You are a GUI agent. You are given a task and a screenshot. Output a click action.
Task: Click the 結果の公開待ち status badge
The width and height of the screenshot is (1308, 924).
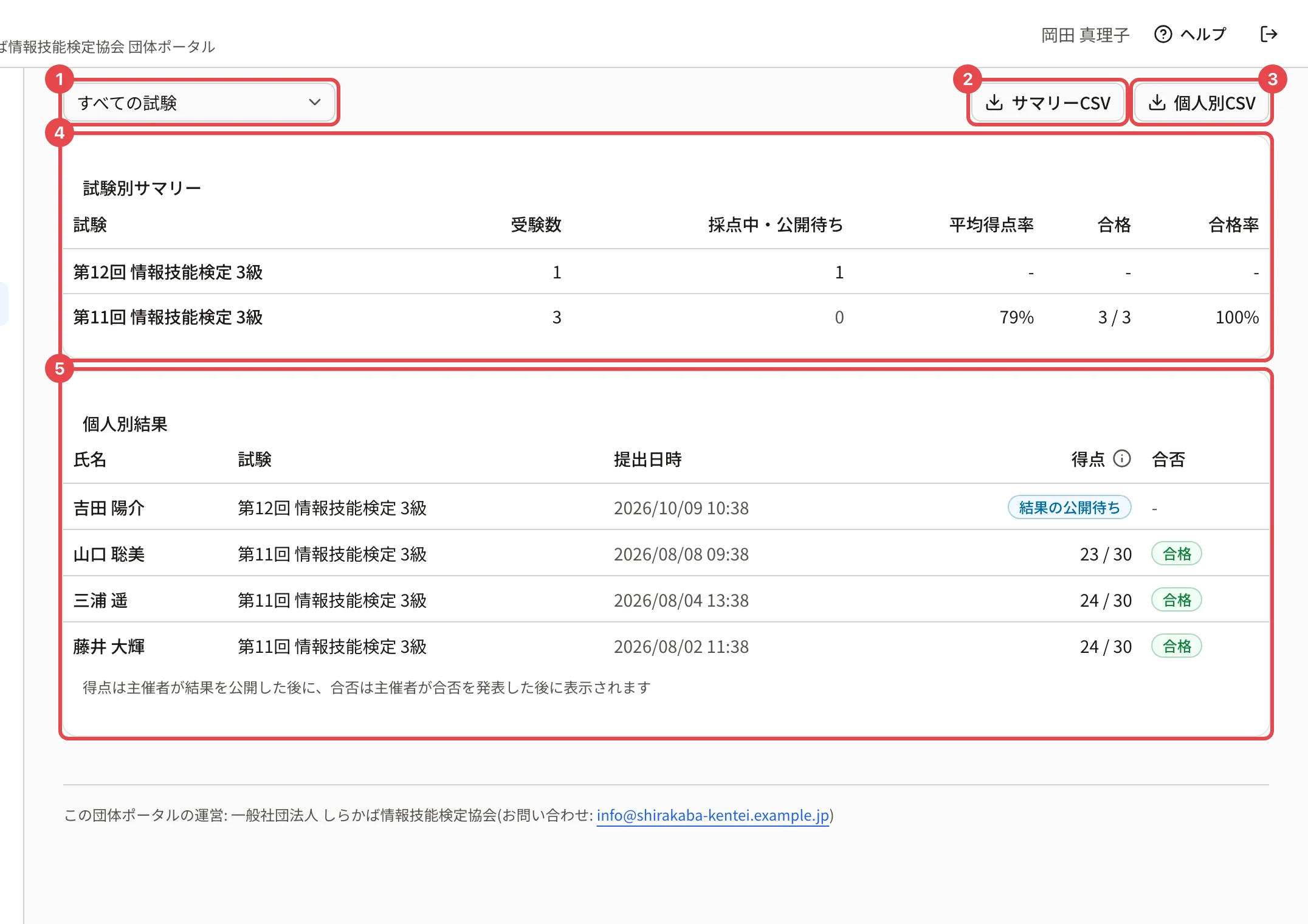(x=1069, y=508)
